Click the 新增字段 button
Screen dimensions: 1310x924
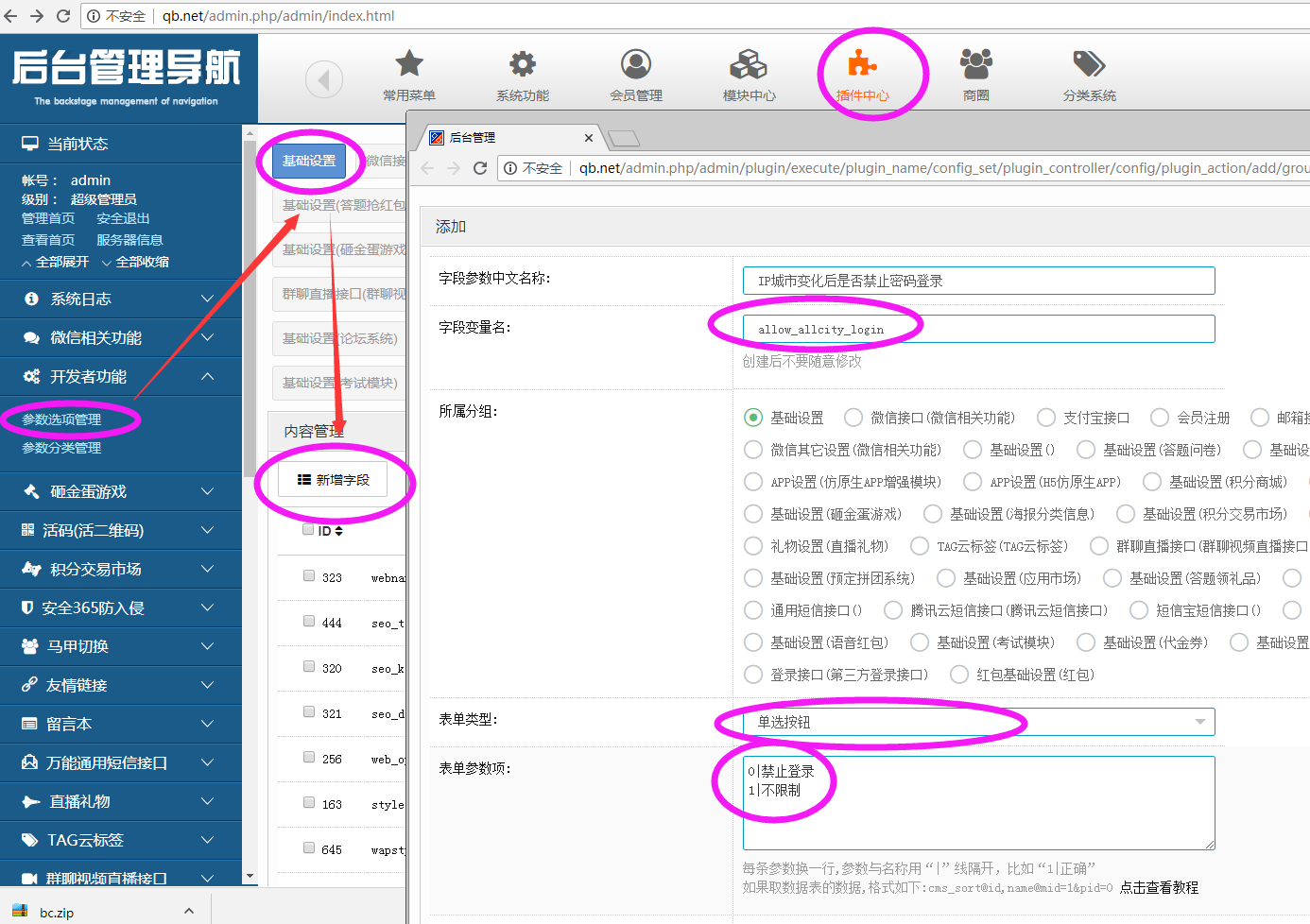coord(334,480)
